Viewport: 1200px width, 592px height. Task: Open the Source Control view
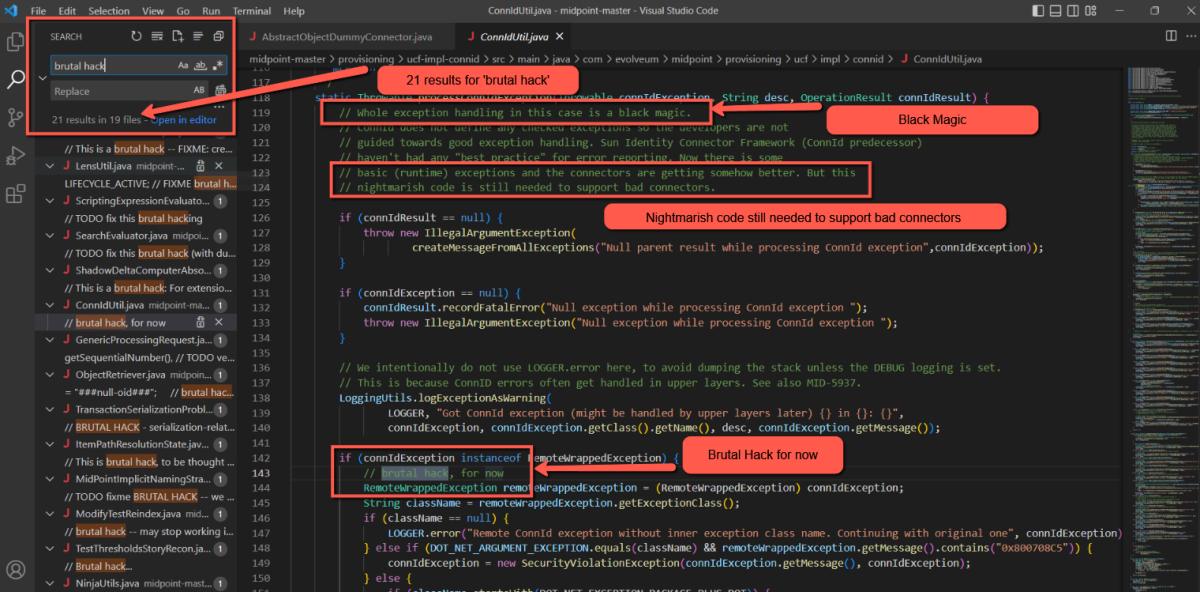16,117
